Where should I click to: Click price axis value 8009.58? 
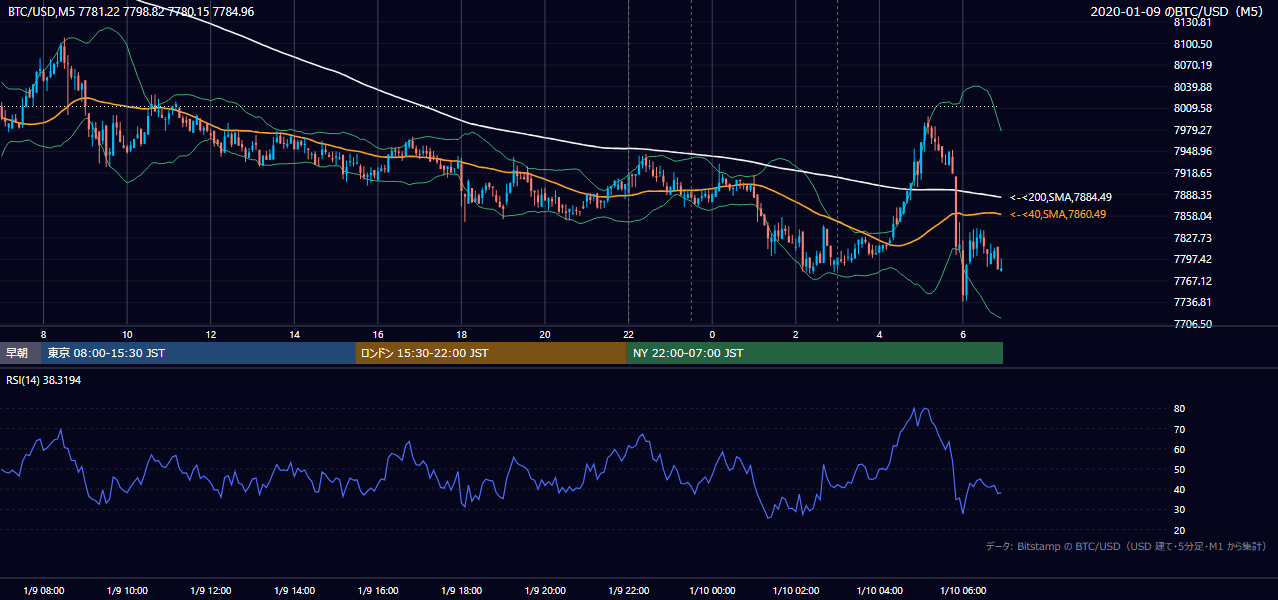click(x=1193, y=108)
